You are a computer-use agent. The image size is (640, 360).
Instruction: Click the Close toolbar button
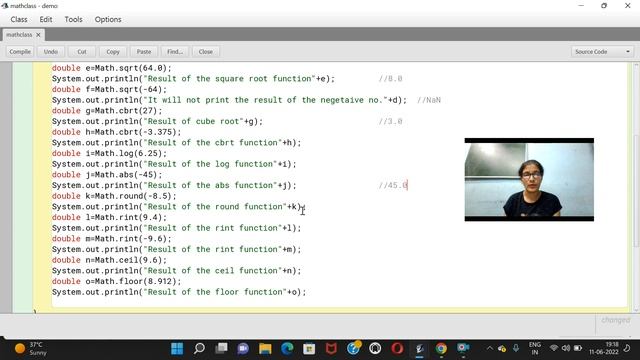click(206, 52)
